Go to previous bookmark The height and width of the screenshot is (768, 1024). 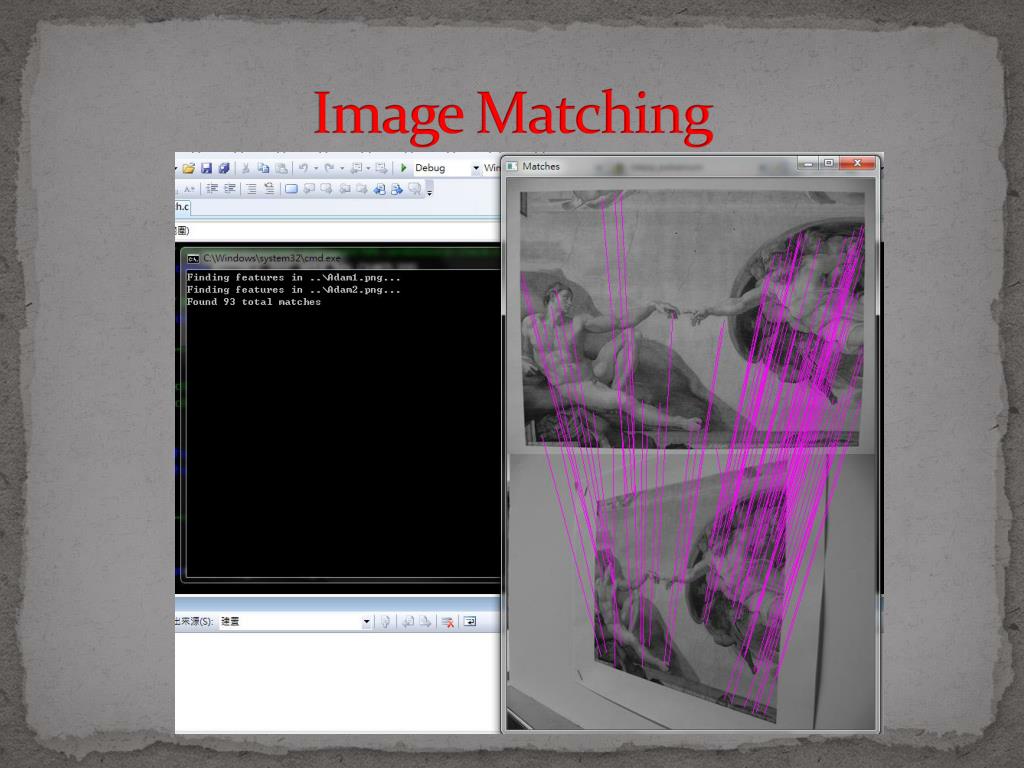coord(309,189)
